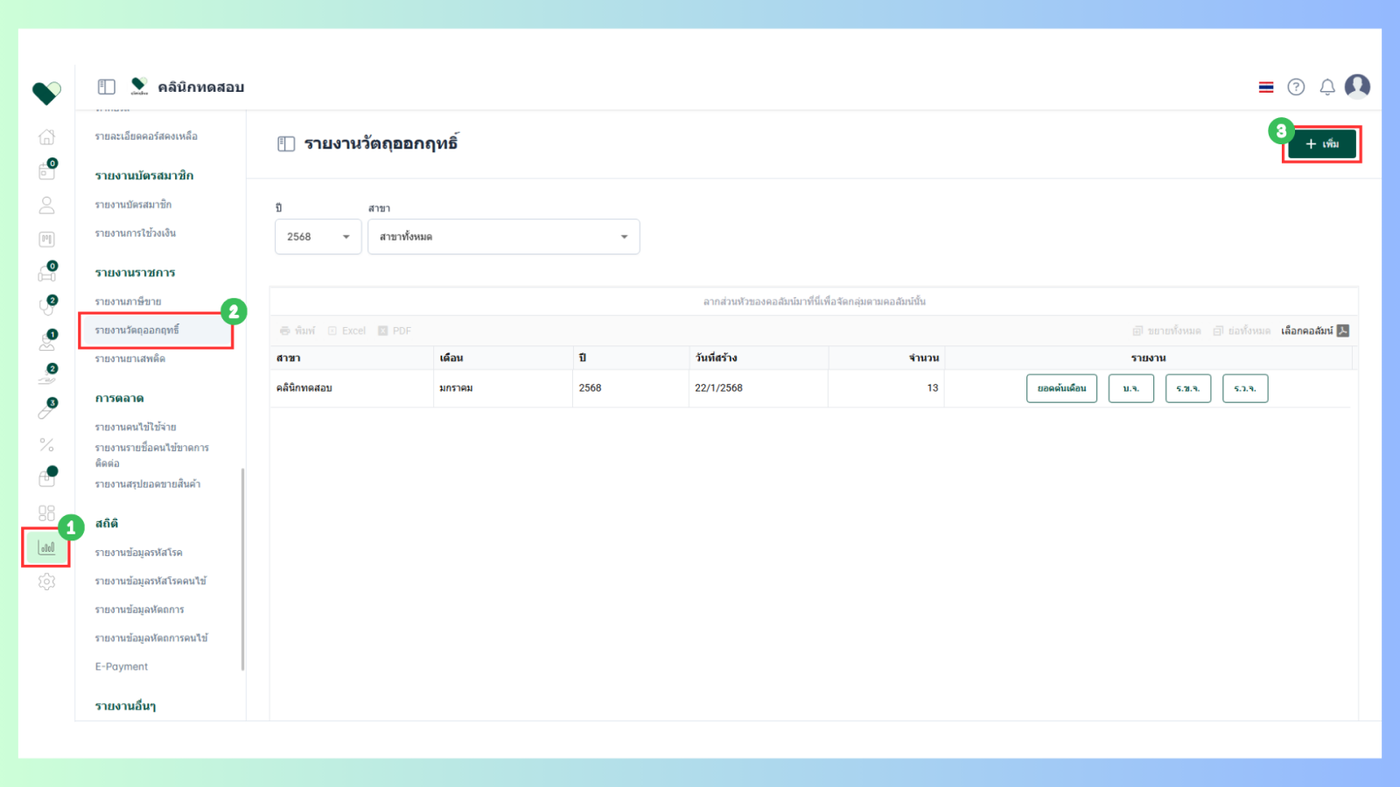Open the ปี year dropdown

click(x=318, y=237)
